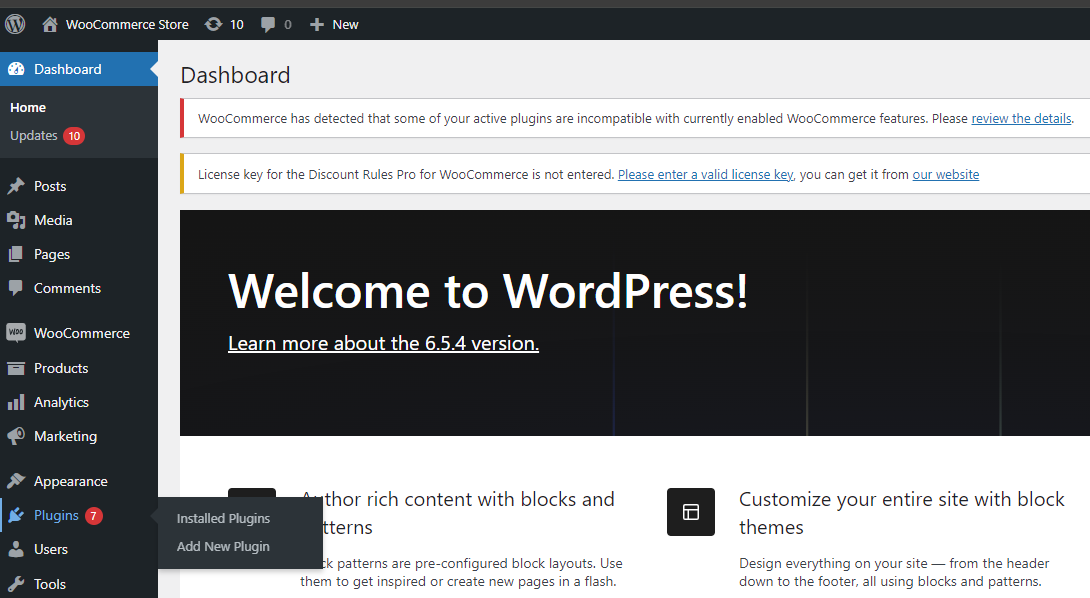Learn more about the 6.5.4 version

pyautogui.click(x=383, y=342)
